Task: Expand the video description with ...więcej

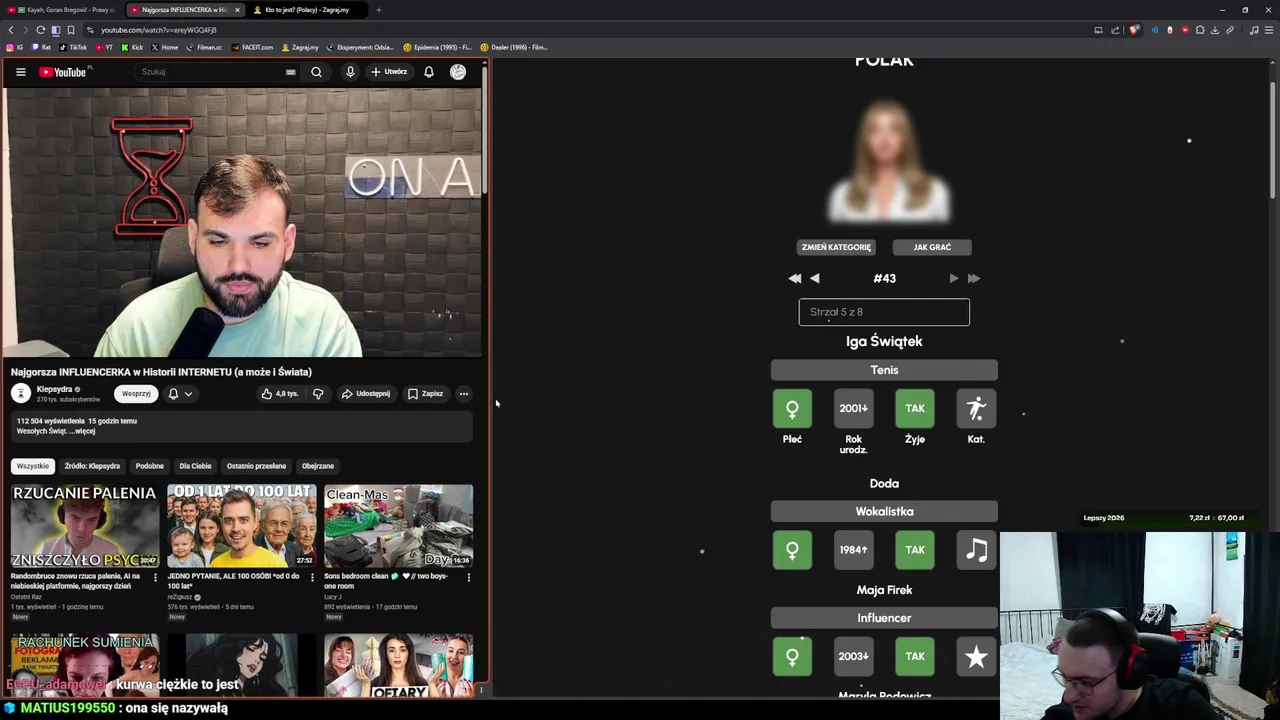Action: click(84, 431)
